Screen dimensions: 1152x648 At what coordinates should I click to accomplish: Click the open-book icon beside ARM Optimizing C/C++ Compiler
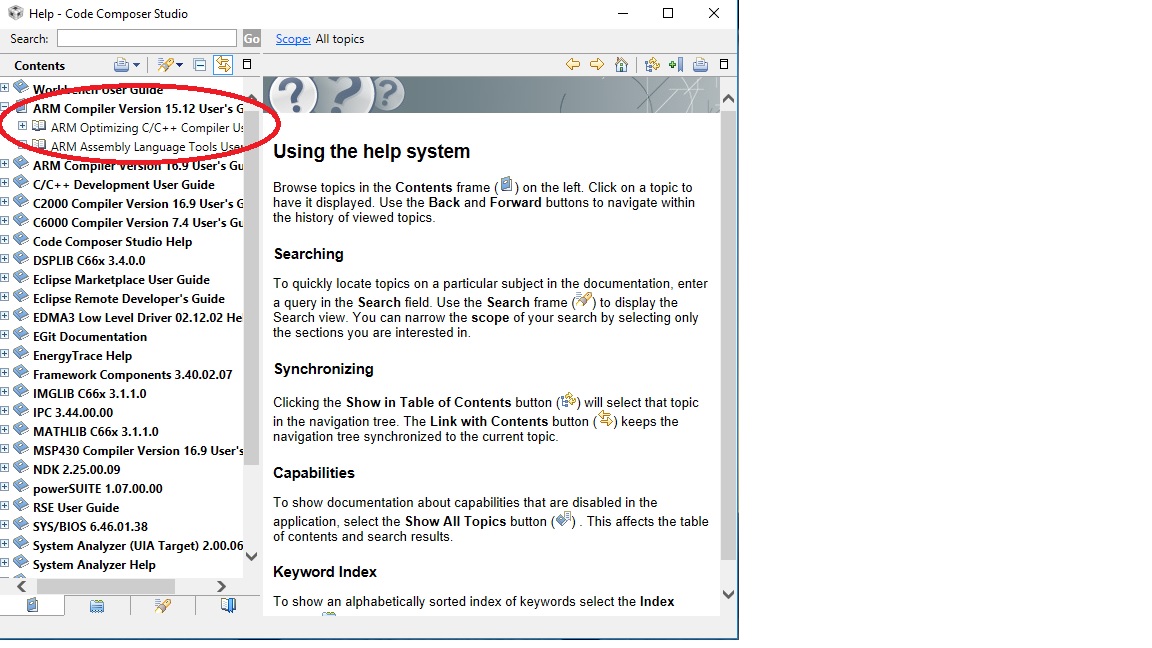pyautogui.click(x=38, y=126)
